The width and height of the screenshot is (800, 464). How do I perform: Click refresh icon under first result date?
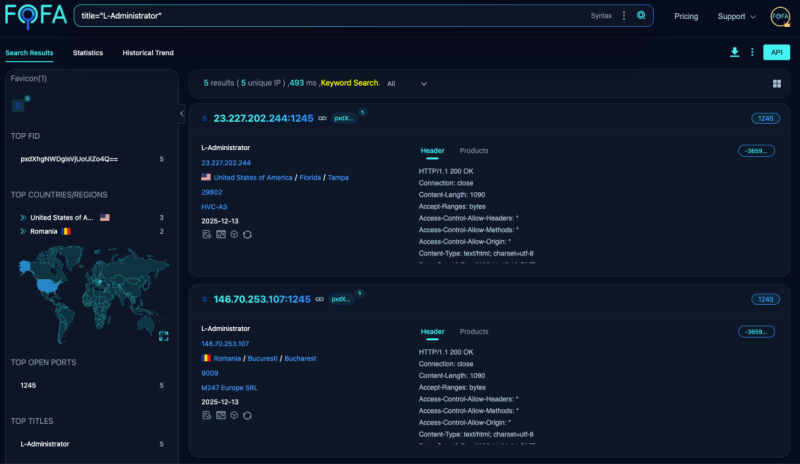(x=246, y=234)
